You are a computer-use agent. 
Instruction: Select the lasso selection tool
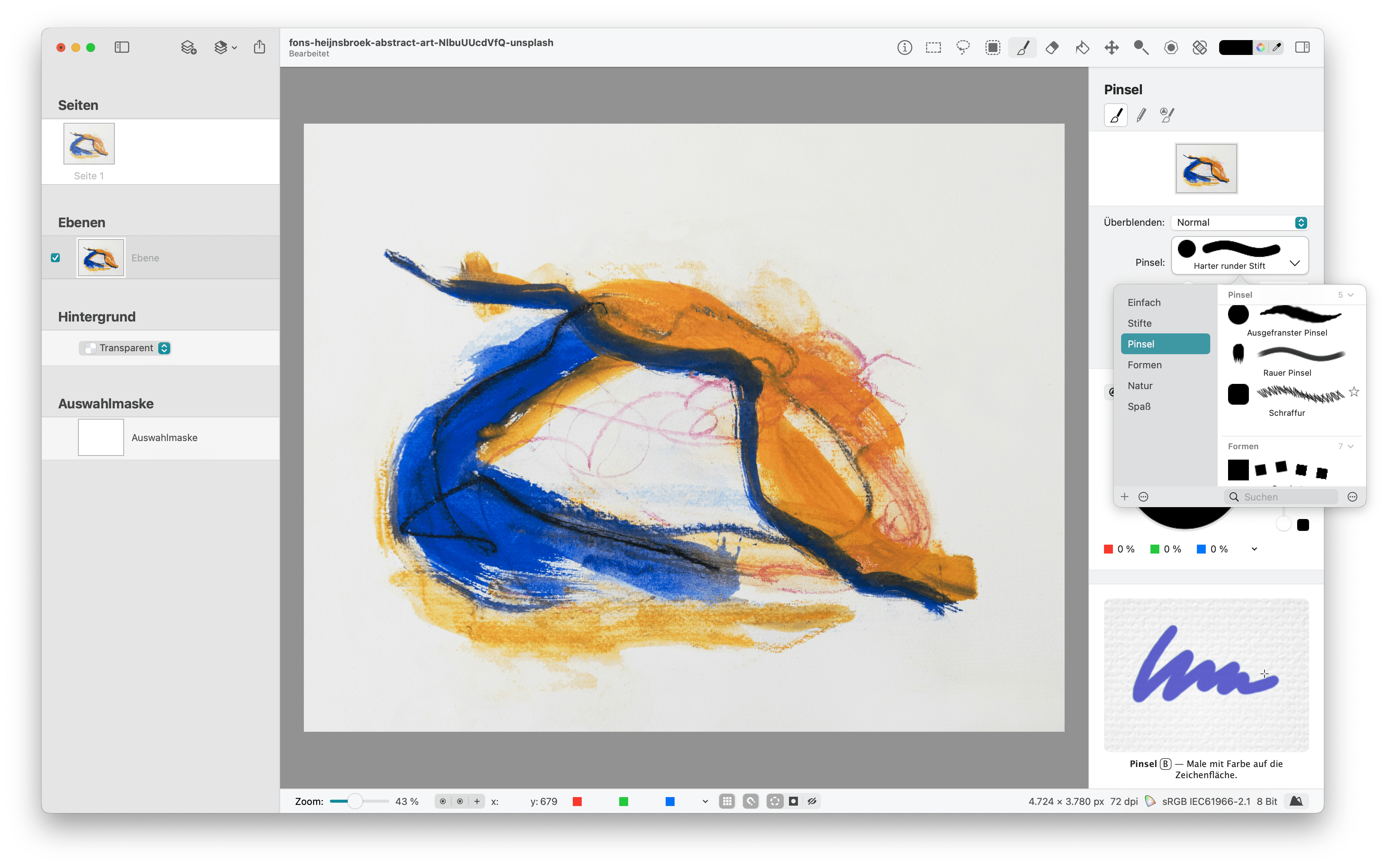tap(963, 48)
